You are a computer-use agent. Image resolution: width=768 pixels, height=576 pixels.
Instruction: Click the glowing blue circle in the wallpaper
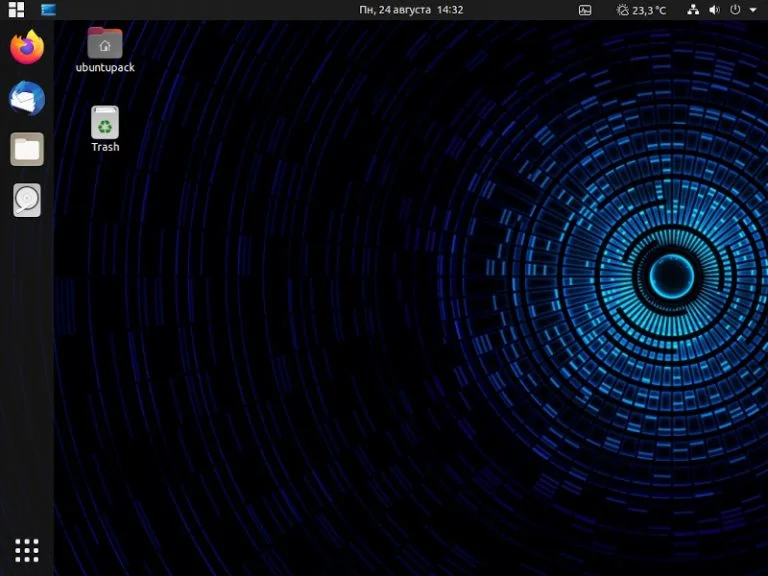(672, 276)
